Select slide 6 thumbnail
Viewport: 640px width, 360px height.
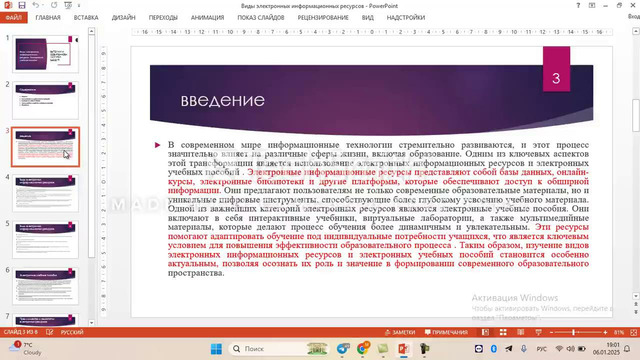click(x=45, y=286)
